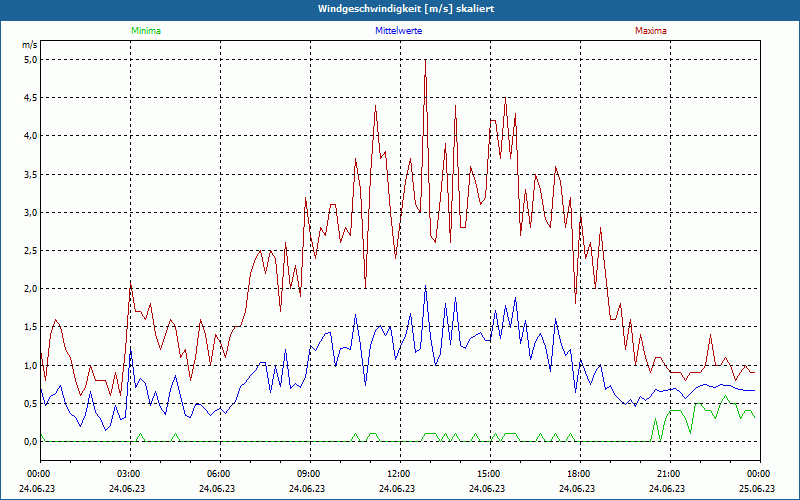Click the '1,0' y-axis value

pos(31,365)
